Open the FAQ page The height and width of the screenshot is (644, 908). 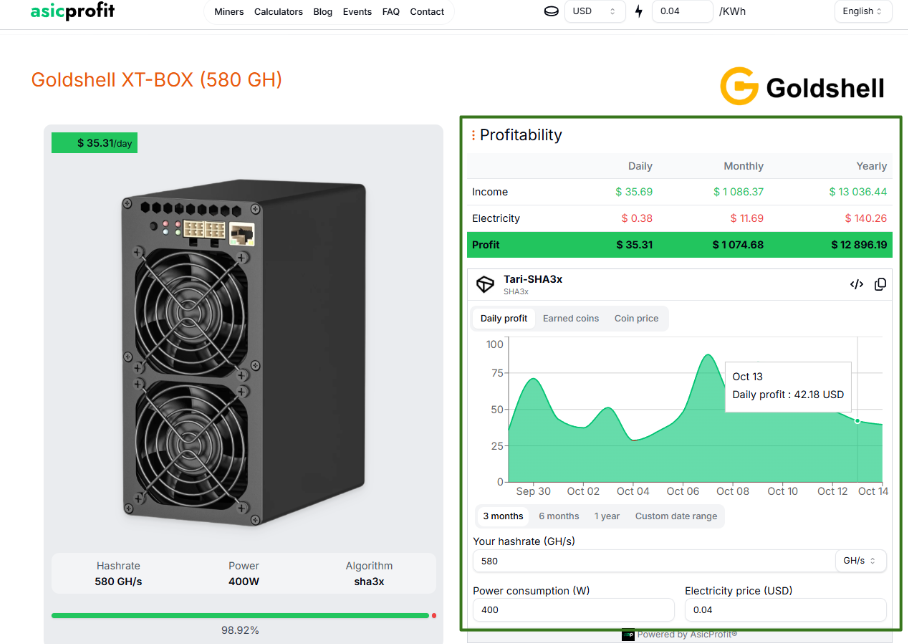click(x=391, y=12)
